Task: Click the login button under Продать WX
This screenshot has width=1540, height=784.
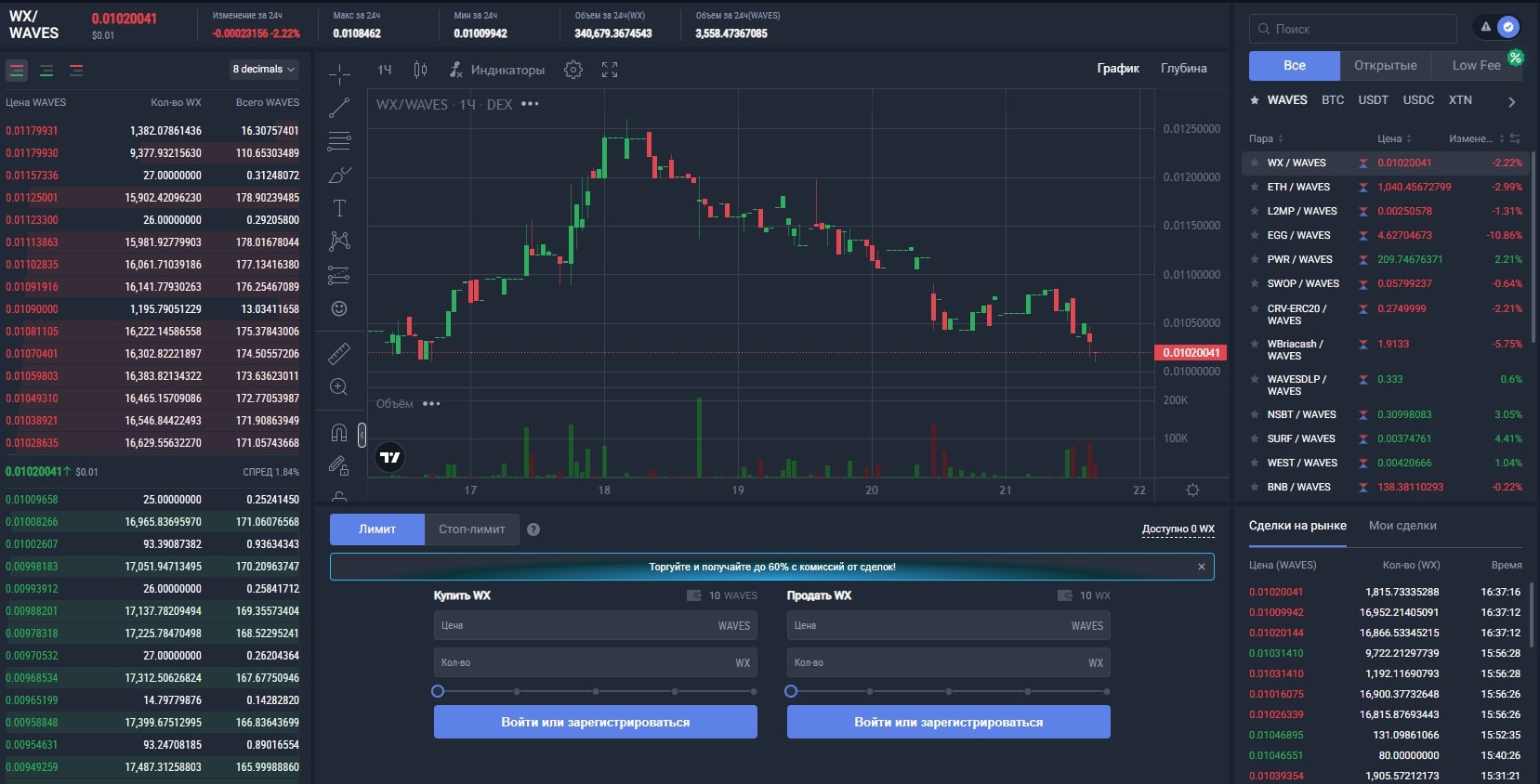Action: (949, 722)
